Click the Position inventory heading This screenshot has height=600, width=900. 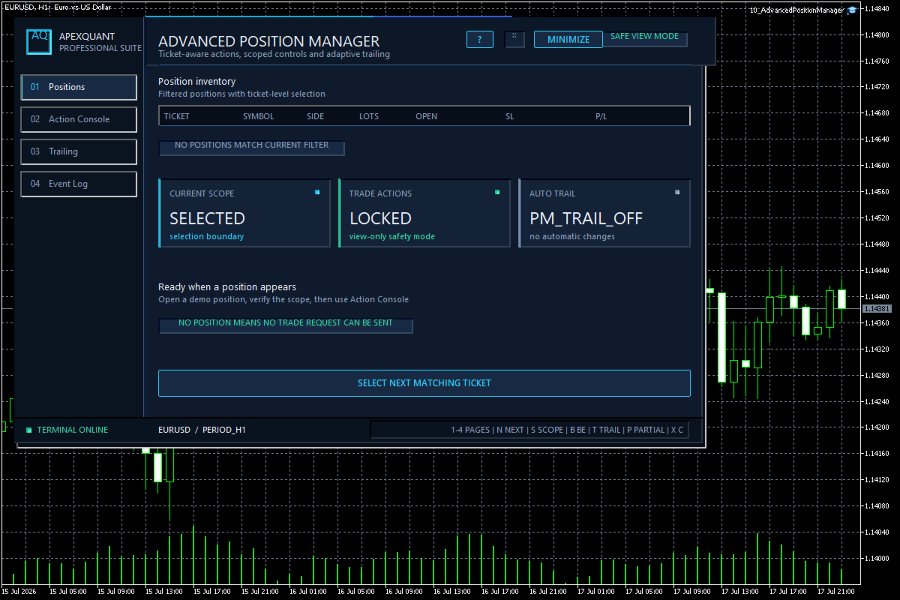(x=197, y=82)
